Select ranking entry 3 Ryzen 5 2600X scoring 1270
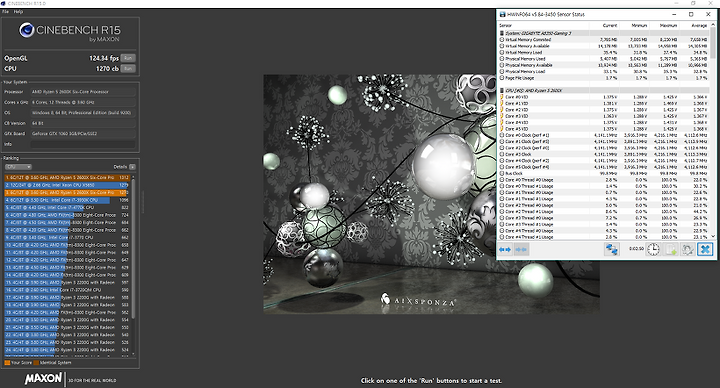Image resolution: width=720 pixels, height=388 pixels. pos(67,192)
